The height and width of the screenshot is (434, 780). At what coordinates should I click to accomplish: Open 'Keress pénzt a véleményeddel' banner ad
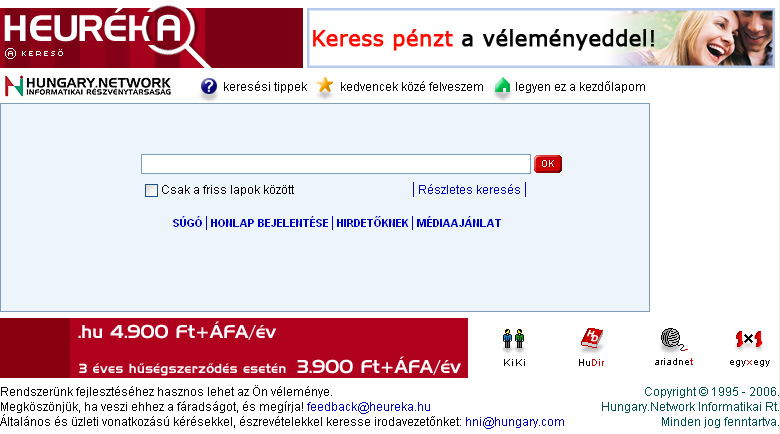(541, 38)
